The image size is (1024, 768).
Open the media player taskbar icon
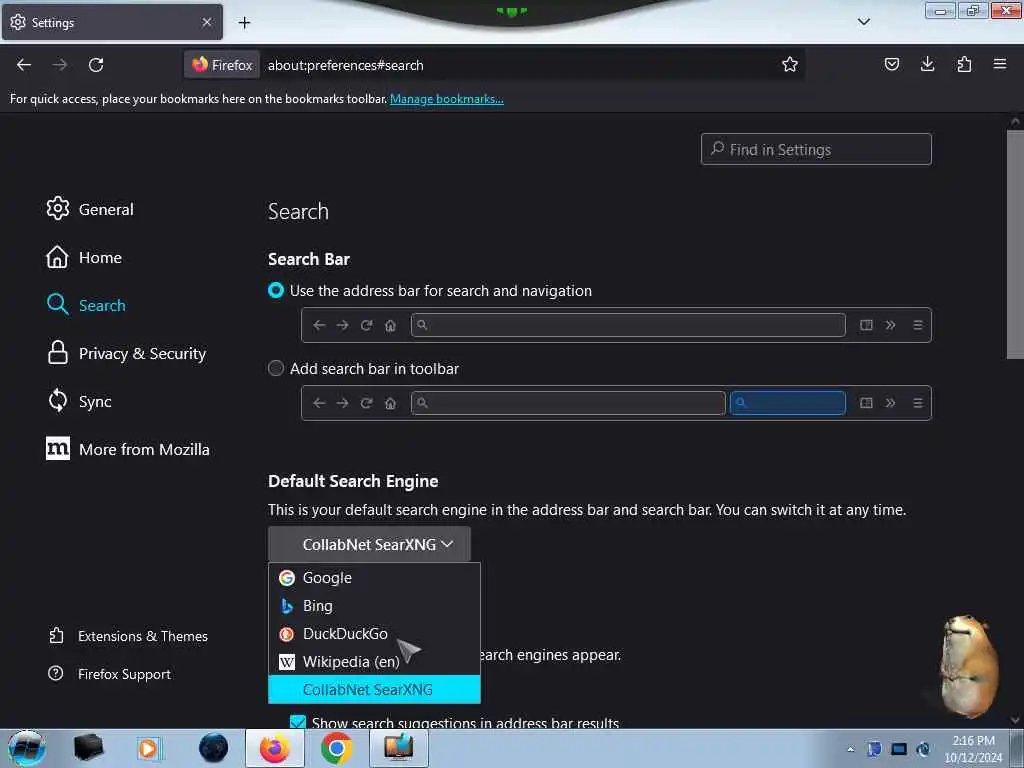(x=149, y=748)
